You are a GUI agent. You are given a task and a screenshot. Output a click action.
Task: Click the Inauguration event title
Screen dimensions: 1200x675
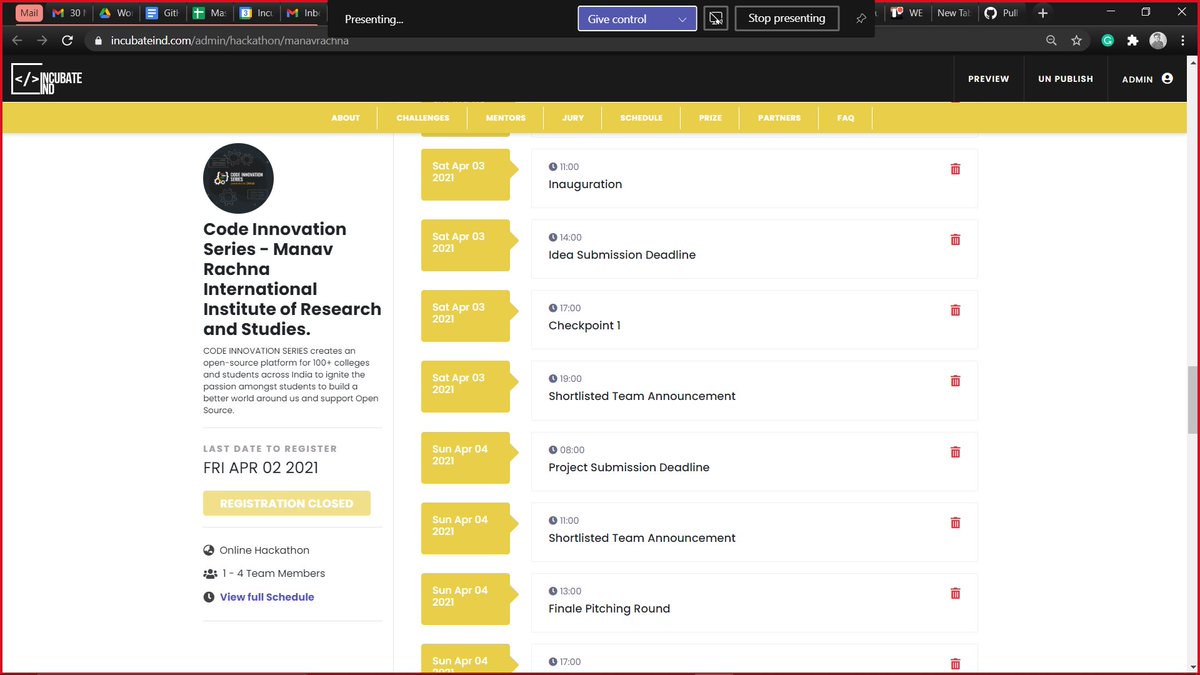point(585,184)
